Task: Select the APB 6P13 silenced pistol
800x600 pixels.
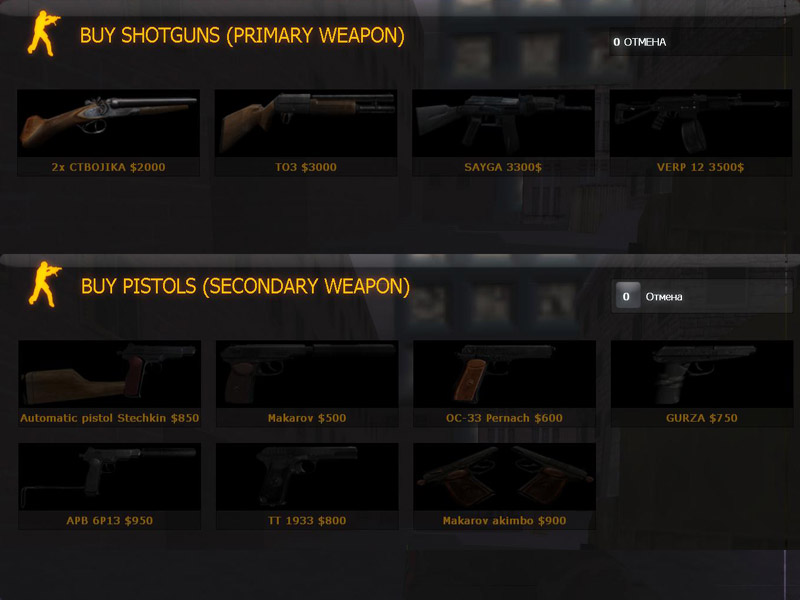Action: (x=110, y=477)
